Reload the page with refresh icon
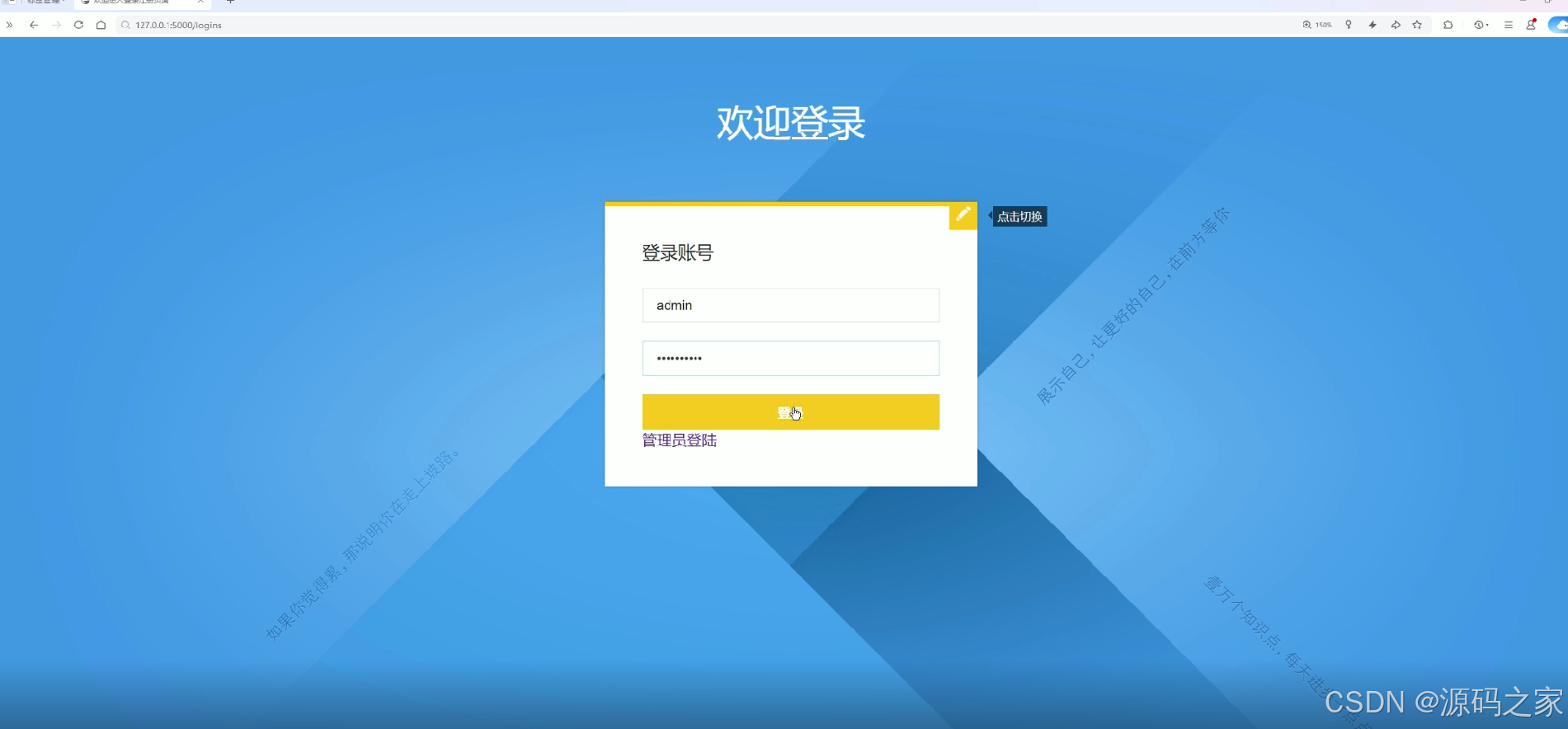 [x=78, y=25]
